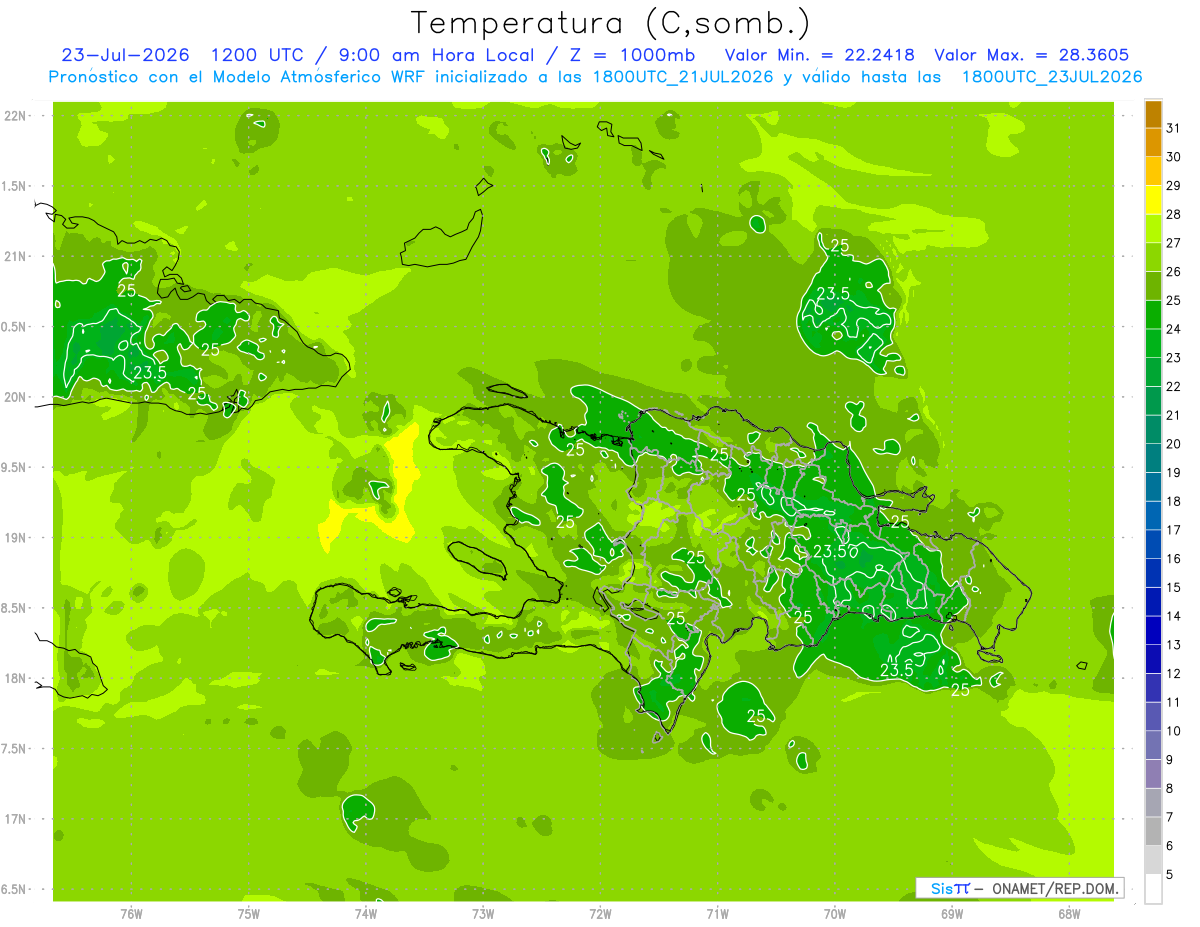Select the date text '23-Jul-2026'
This screenshot has width=1200, height=927.
point(125,55)
